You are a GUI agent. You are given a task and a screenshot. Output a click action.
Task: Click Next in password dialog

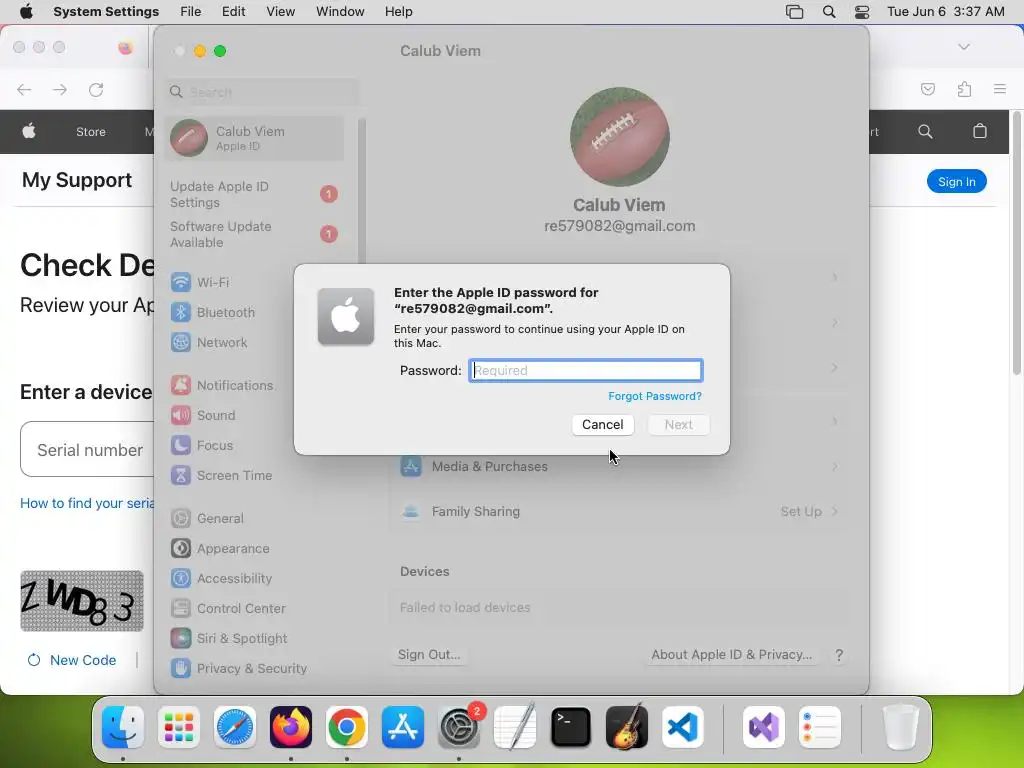tap(679, 424)
